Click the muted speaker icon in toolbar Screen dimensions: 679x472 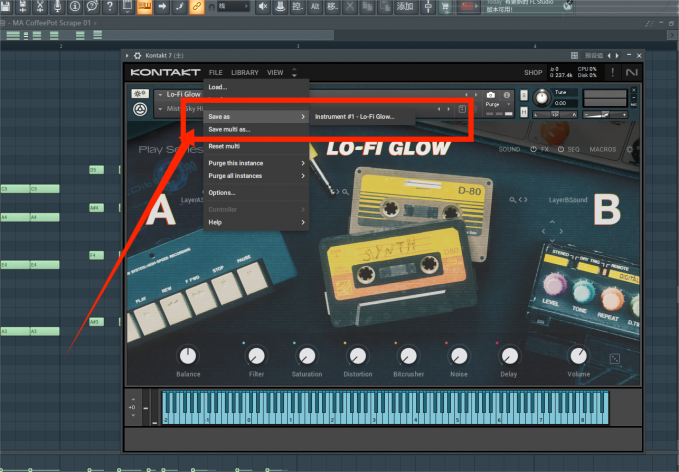pyautogui.click(x=263, y=6)
